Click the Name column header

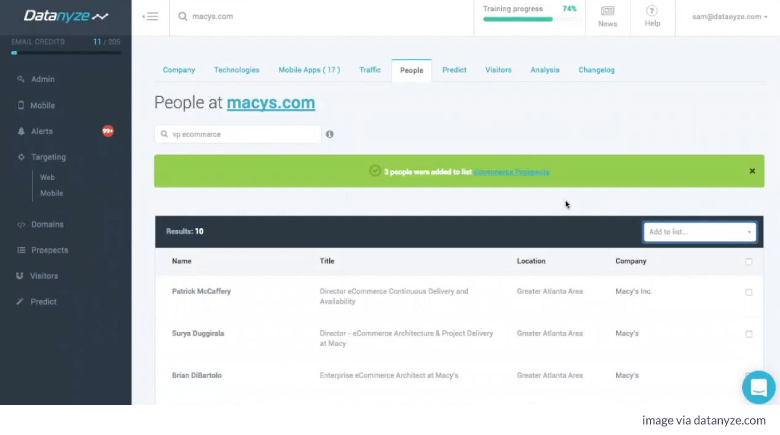coord(182,261)
